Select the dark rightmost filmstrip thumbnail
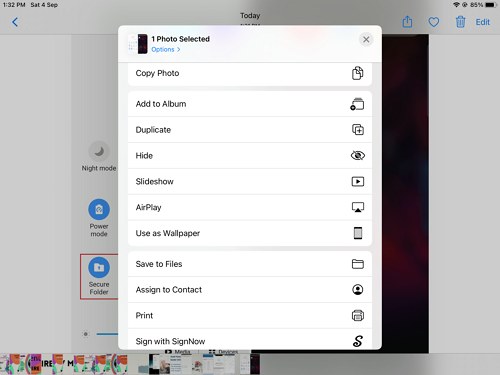Image resolution: width=500 pixels, height=375 pixels. pyautogui.click(x=255, y=364)
